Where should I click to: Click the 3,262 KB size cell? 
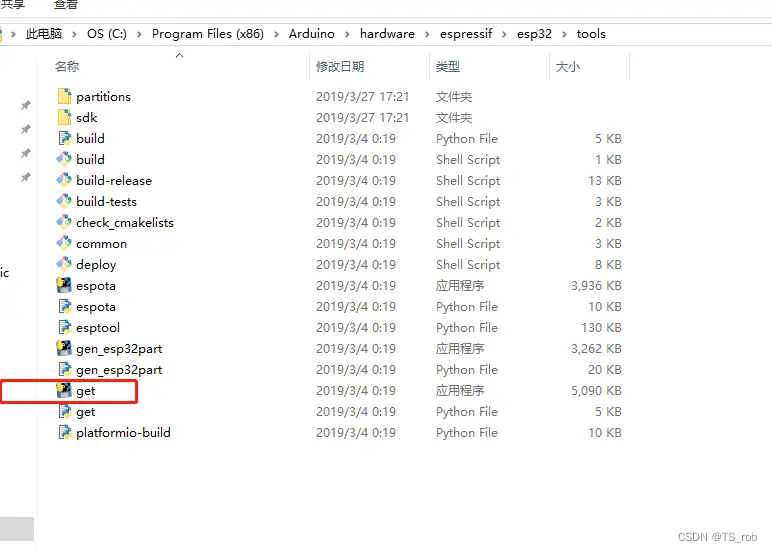pos(596,349)
